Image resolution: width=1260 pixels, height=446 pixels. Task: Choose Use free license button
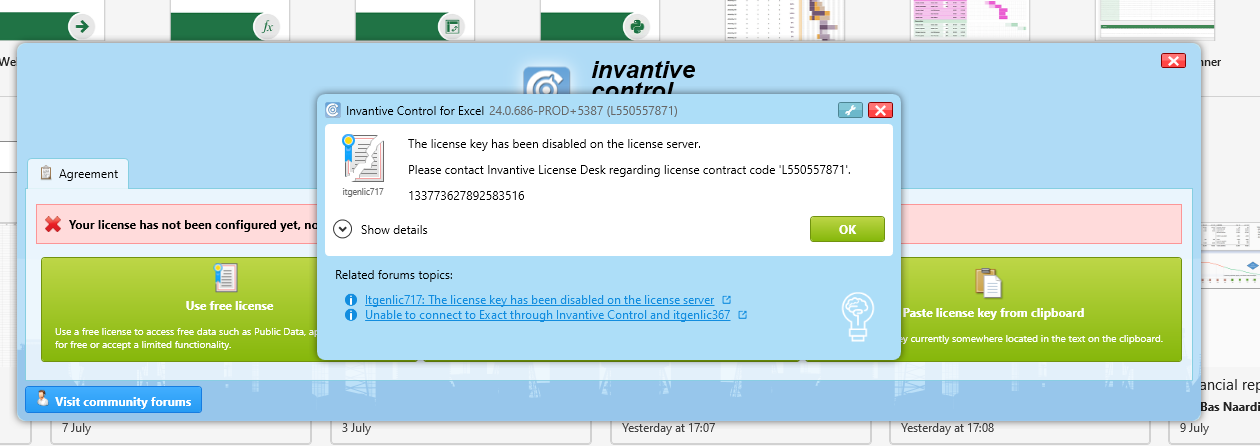(x=229, y=309)
